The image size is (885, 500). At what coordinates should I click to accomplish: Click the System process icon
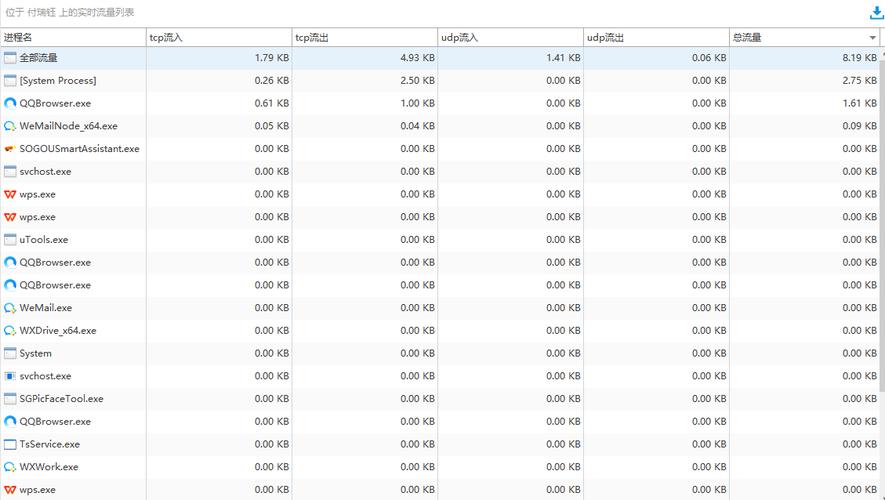pyautogui.click(x=10, y=353)
